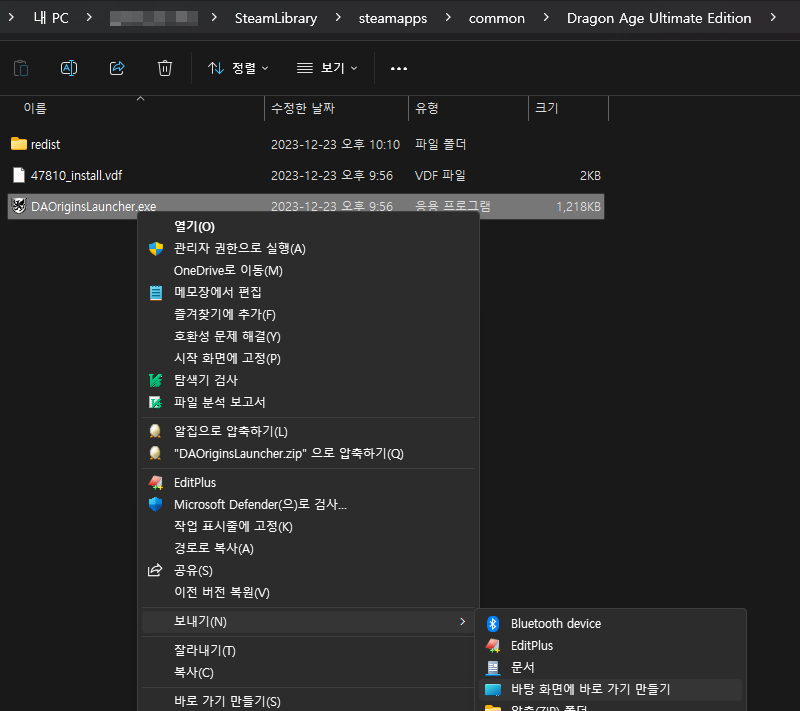
Task: Choose 복사(C) in context menu
Action: [309, 672]
